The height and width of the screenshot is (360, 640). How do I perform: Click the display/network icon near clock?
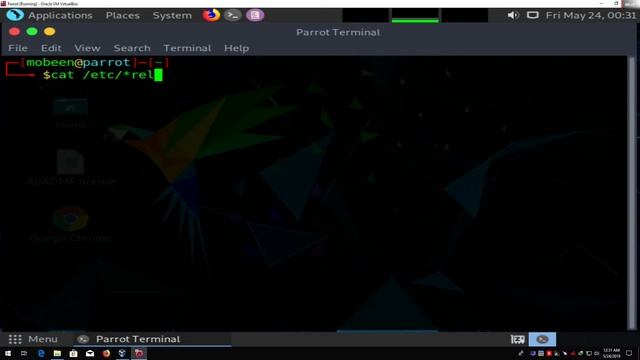click(x=533, y=15)
